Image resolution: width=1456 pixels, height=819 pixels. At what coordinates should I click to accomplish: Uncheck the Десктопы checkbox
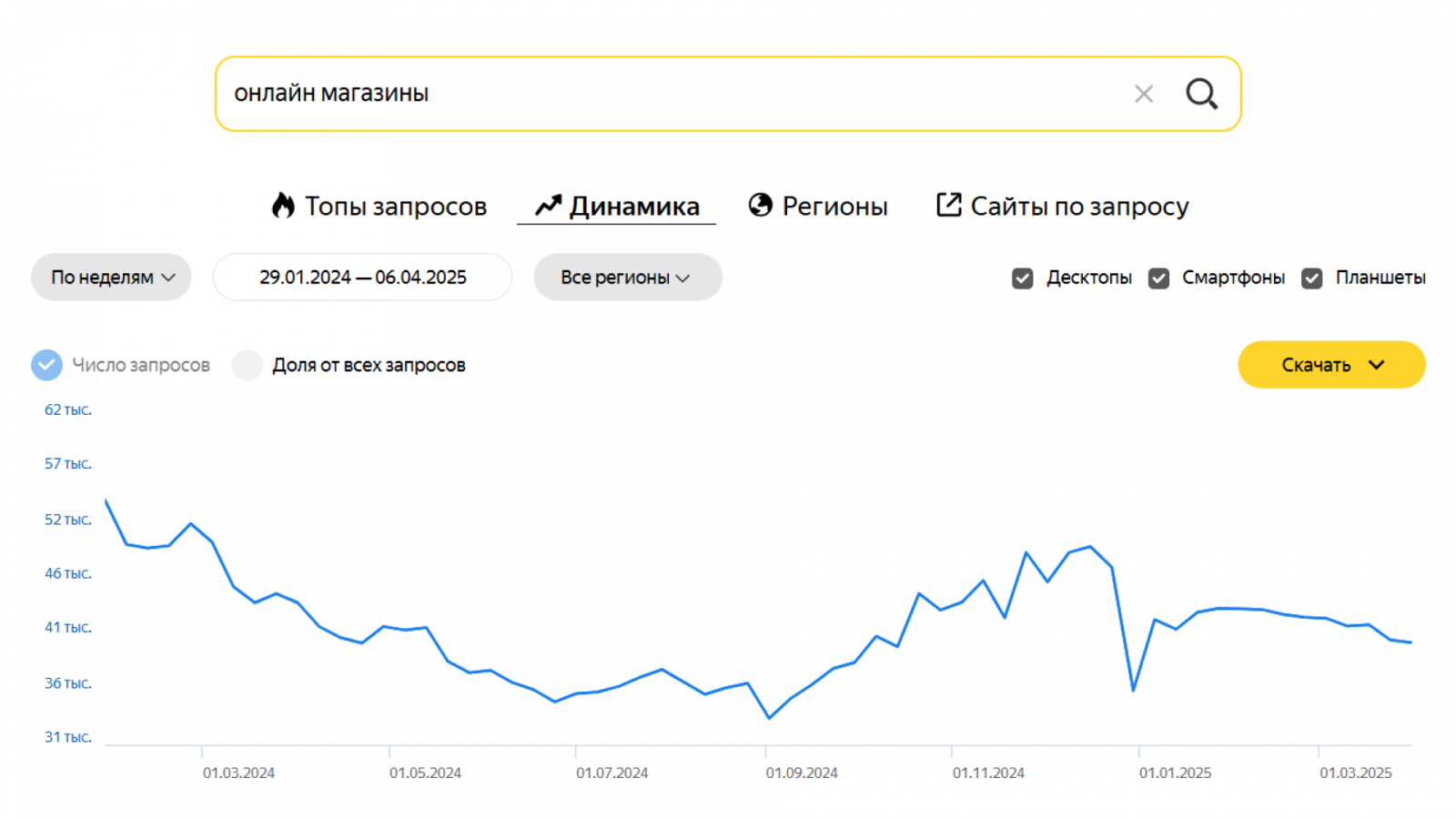click(x=1023, y=278)
